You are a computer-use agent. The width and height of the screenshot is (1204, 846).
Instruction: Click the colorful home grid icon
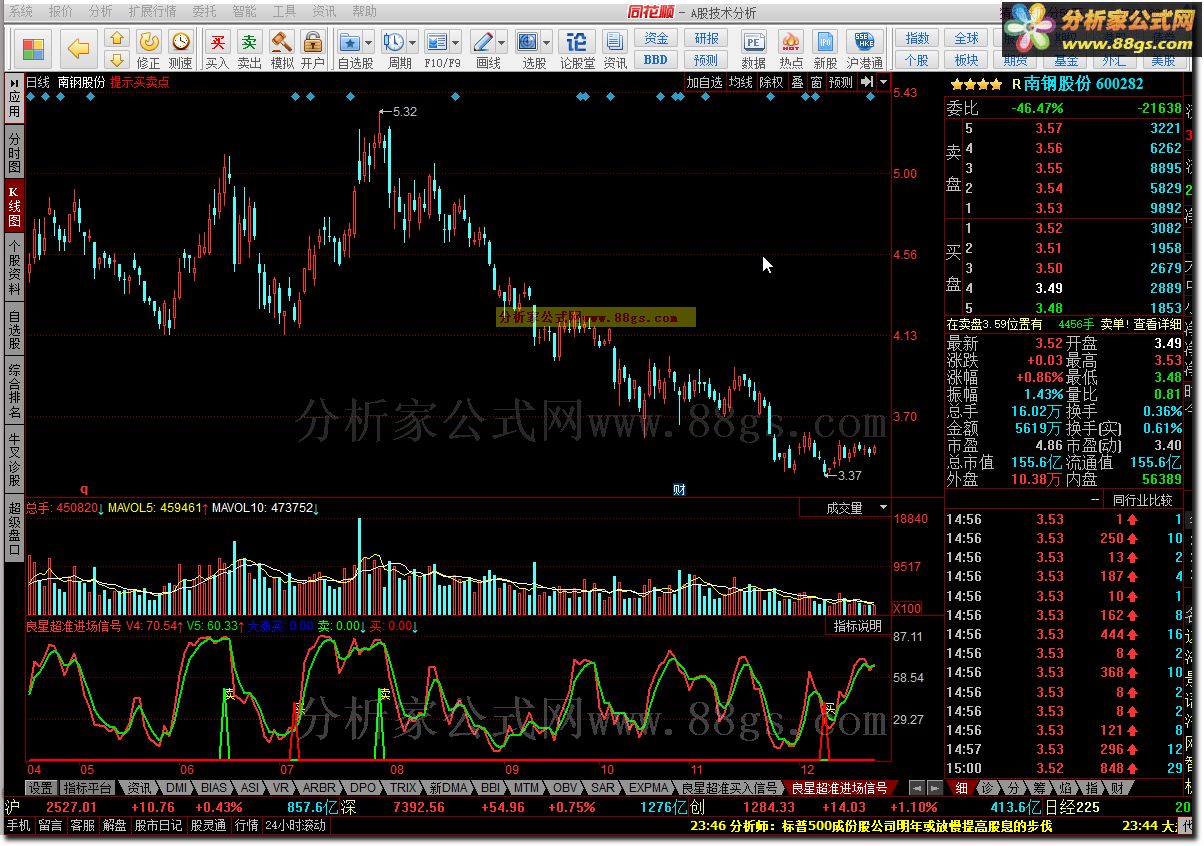(x=33, y=48)
